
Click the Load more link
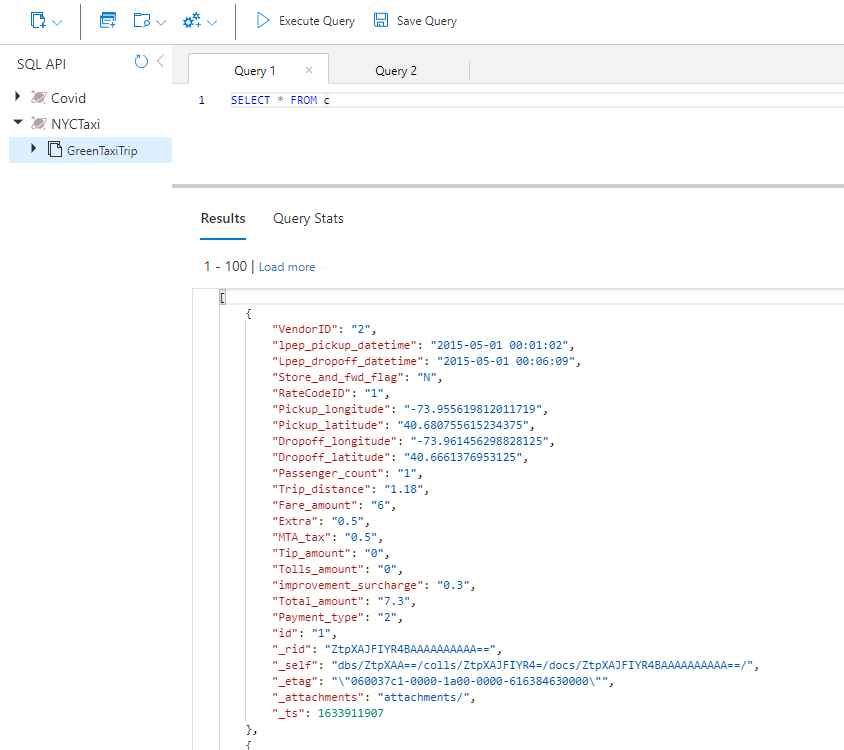[287, 267]
